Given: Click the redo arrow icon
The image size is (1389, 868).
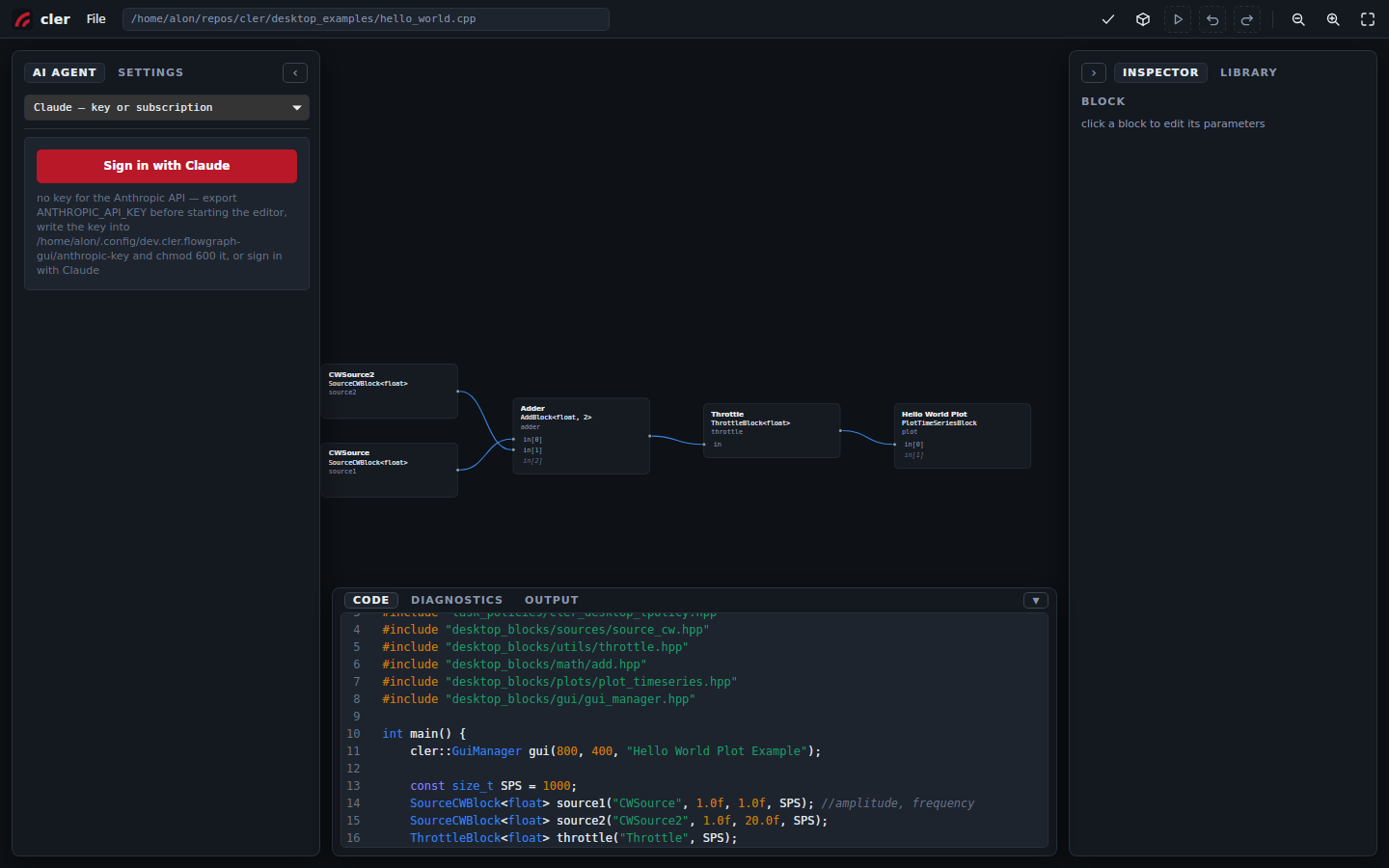Looking at the screenshot, I should click(1247, 19).
